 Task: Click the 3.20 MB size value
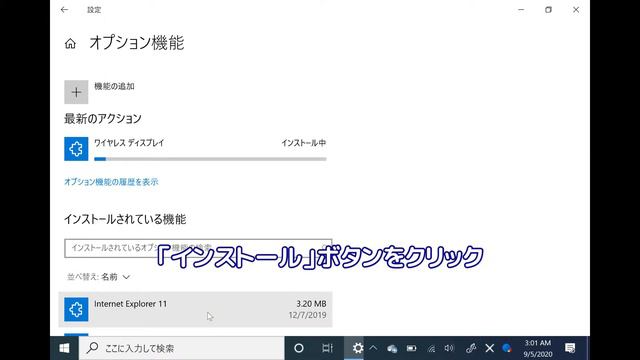coord(311,304)
